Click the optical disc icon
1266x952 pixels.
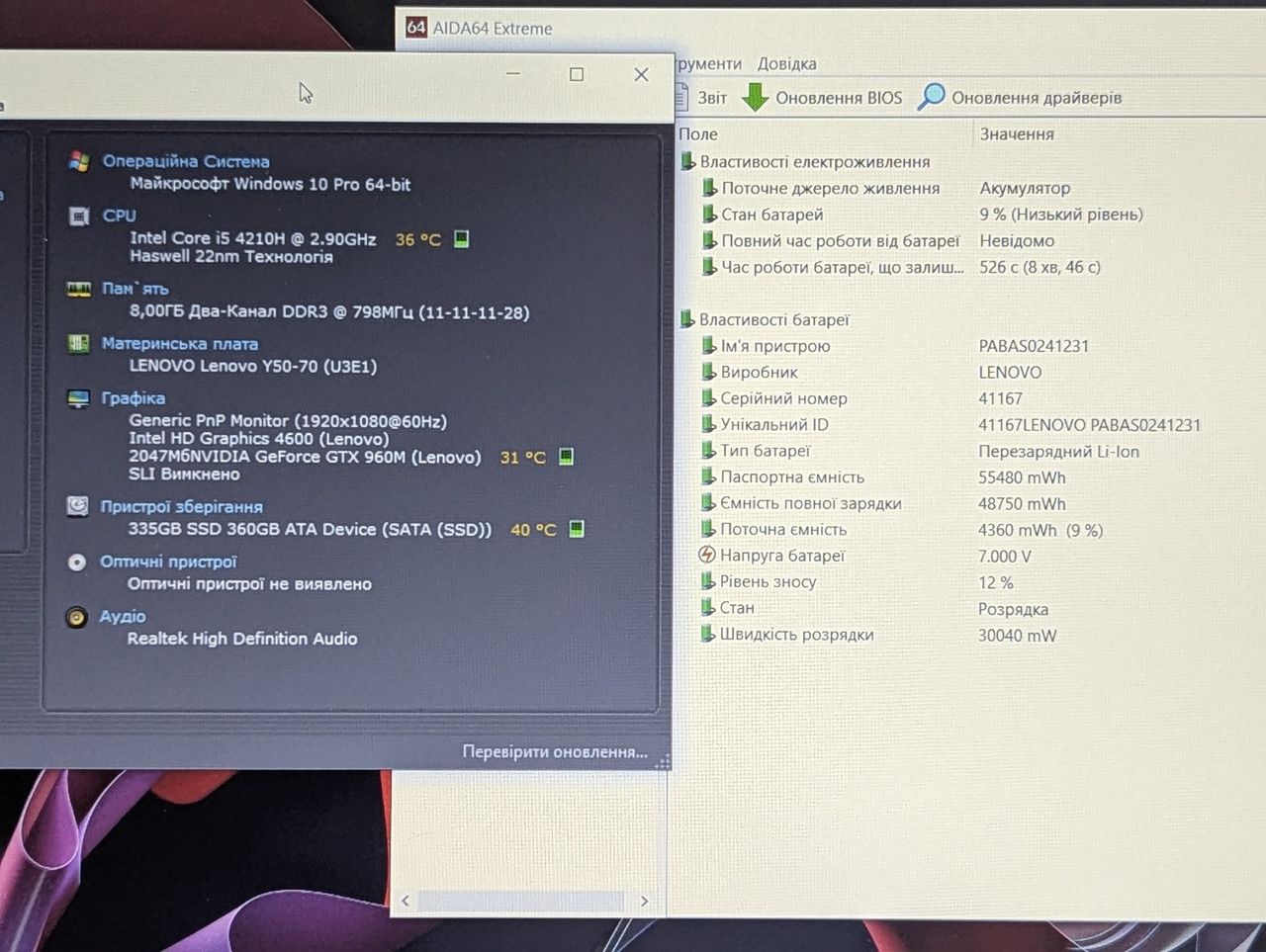[76, 562]
